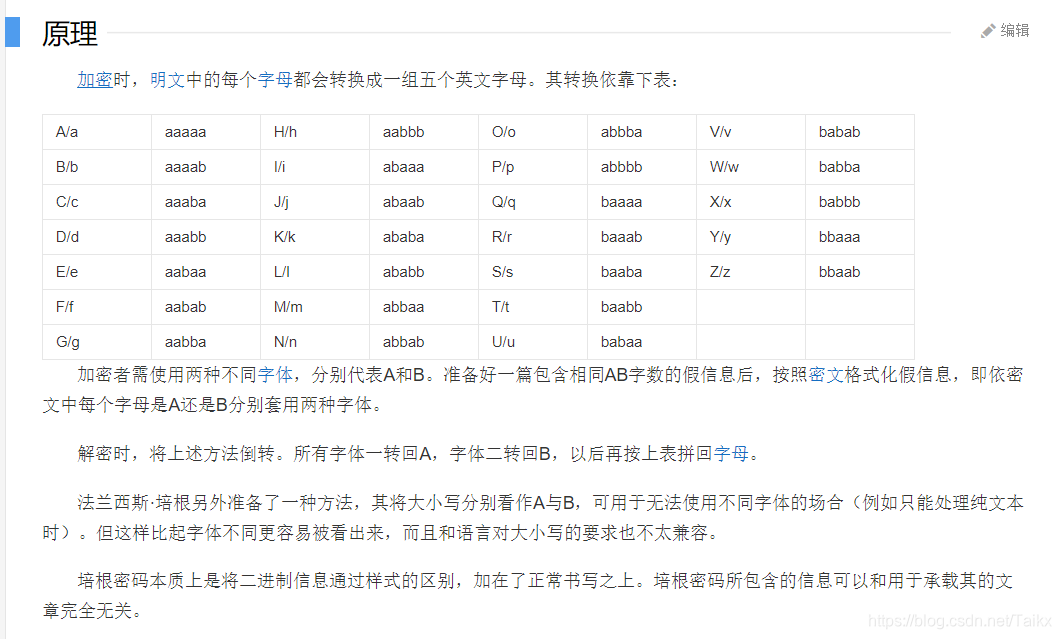Select table cell F/f

pos(97,307)
